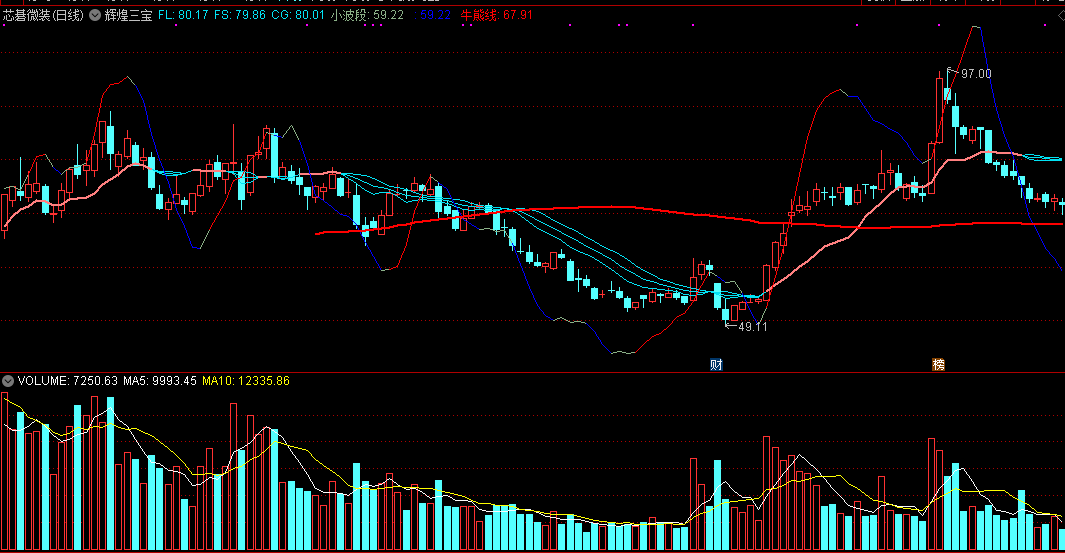Click the 49.11 low price label

point(753,327)
